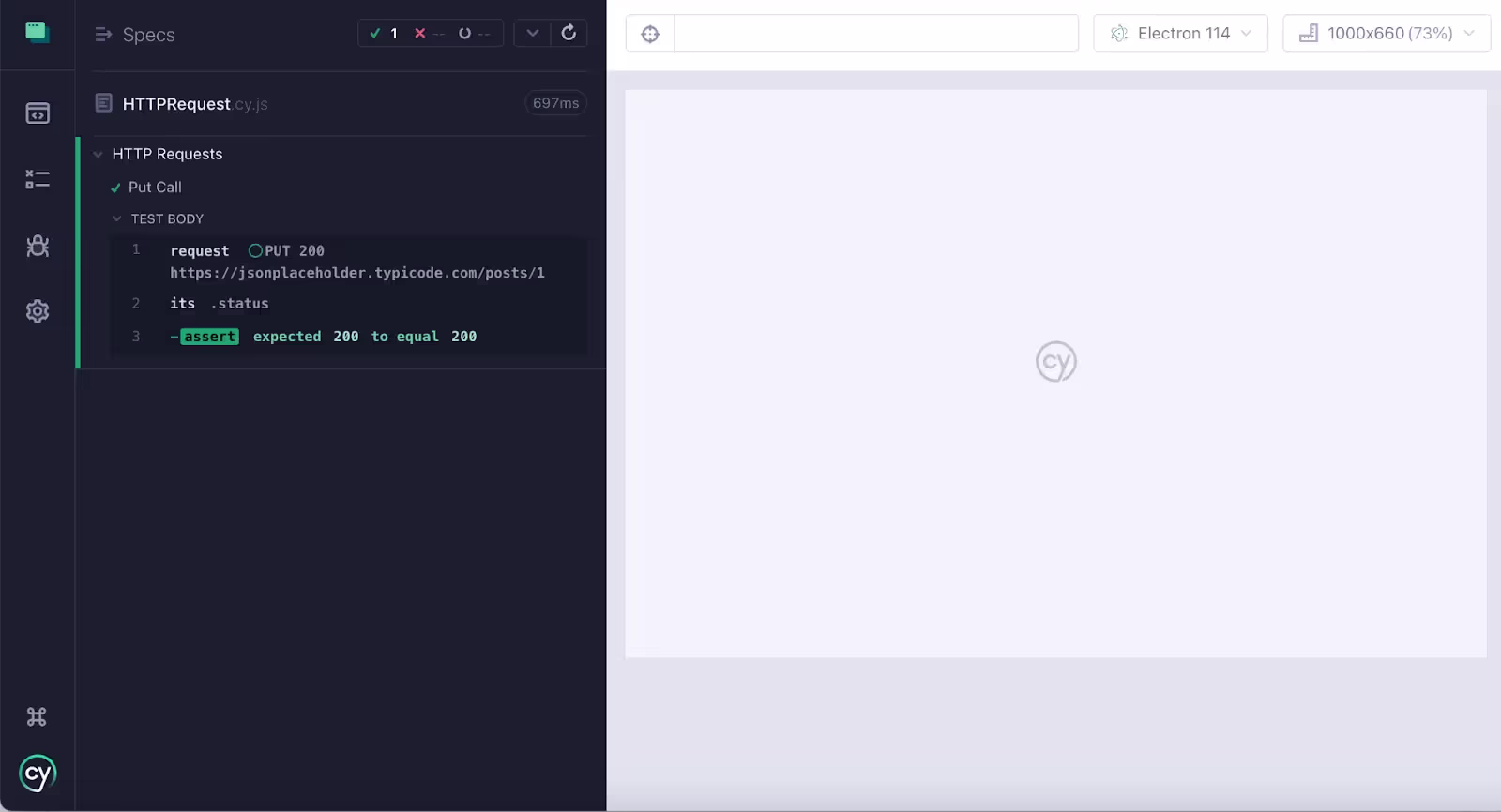Activate the selector playground crosshair
This screenshot has width=1501, height=812.
650,34
